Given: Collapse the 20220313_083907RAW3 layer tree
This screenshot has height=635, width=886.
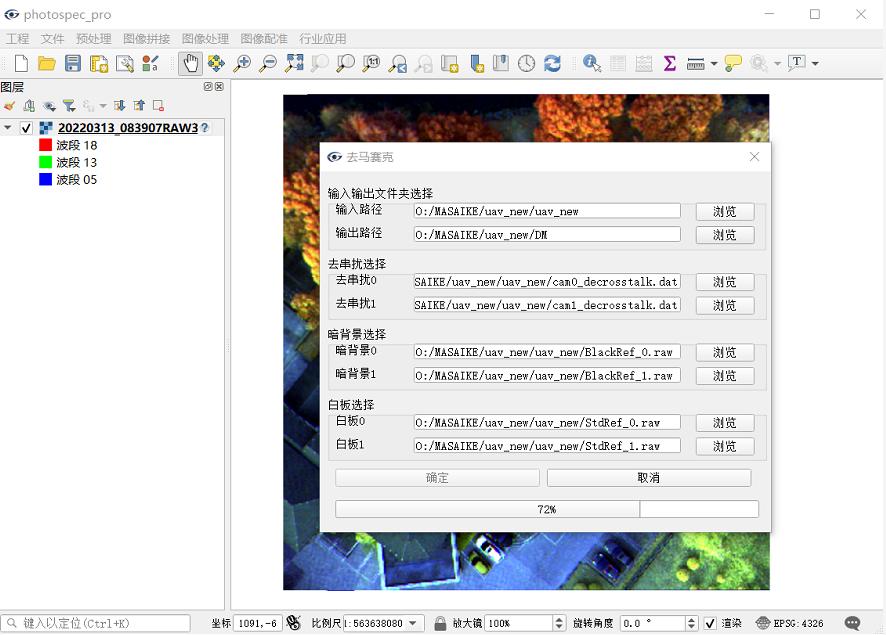Looking at the screenshot, I should [7, 128].
